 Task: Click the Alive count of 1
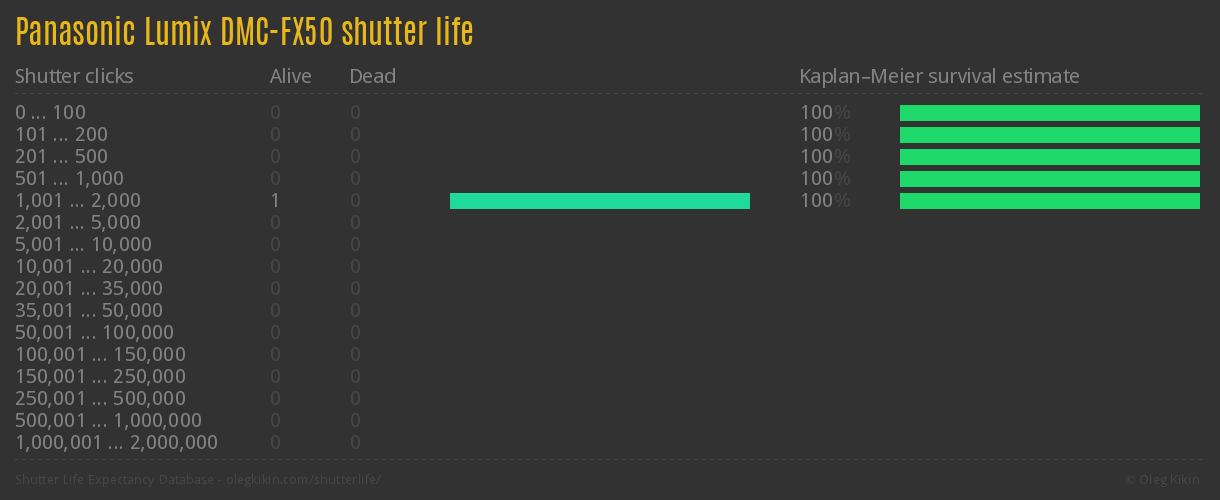pos(275,201)
